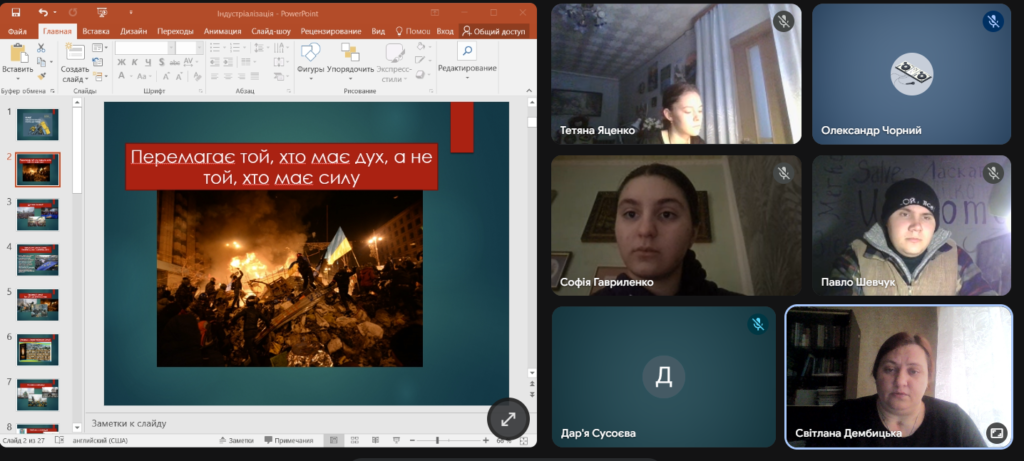Switch to slide sorter view in status bar

click(x=355, y=440)
